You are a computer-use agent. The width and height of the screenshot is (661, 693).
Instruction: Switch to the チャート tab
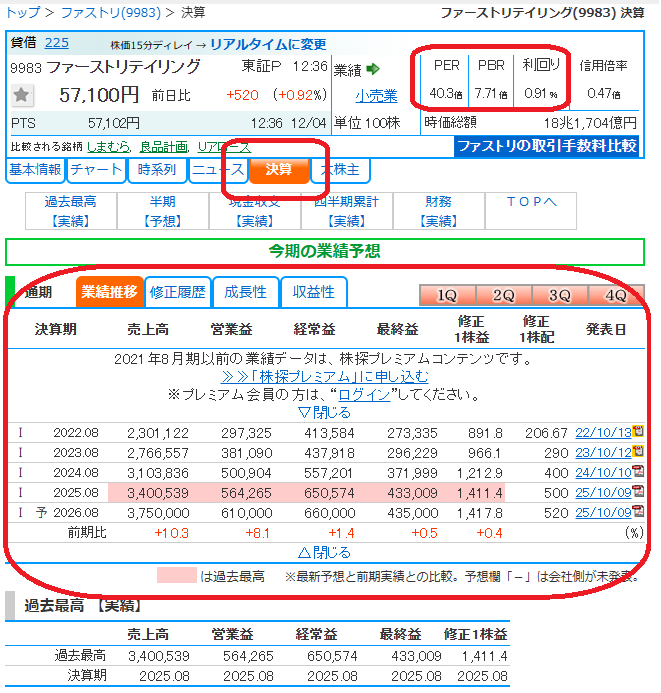click(96, 170)
